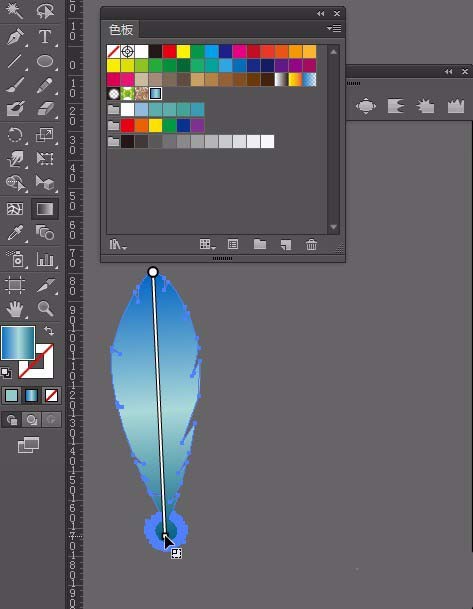
Task: Enable Draw Inside mode
Action: pos(51,420)
